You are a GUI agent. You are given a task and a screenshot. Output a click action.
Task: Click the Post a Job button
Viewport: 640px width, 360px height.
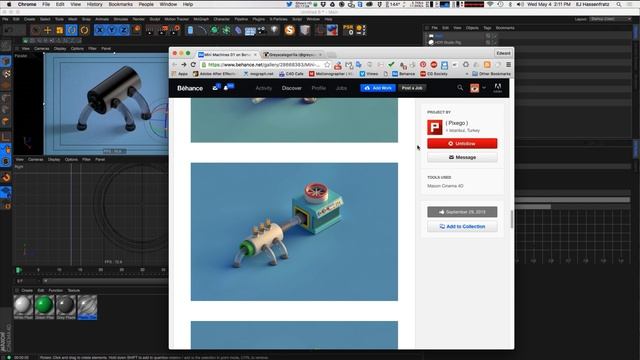point(412,88)
